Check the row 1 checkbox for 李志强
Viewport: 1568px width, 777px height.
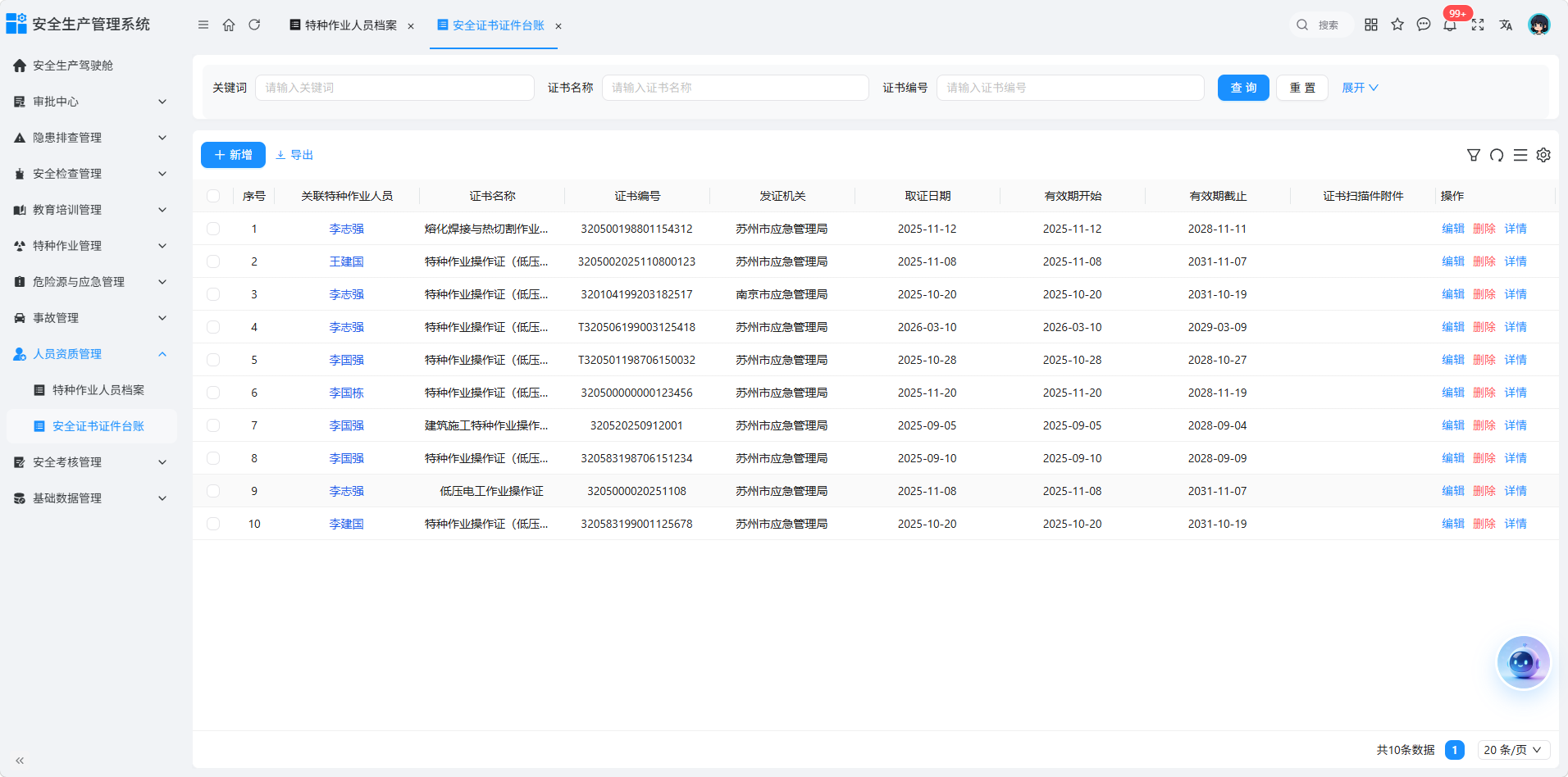pyautogui.click(x=213, y=229)
